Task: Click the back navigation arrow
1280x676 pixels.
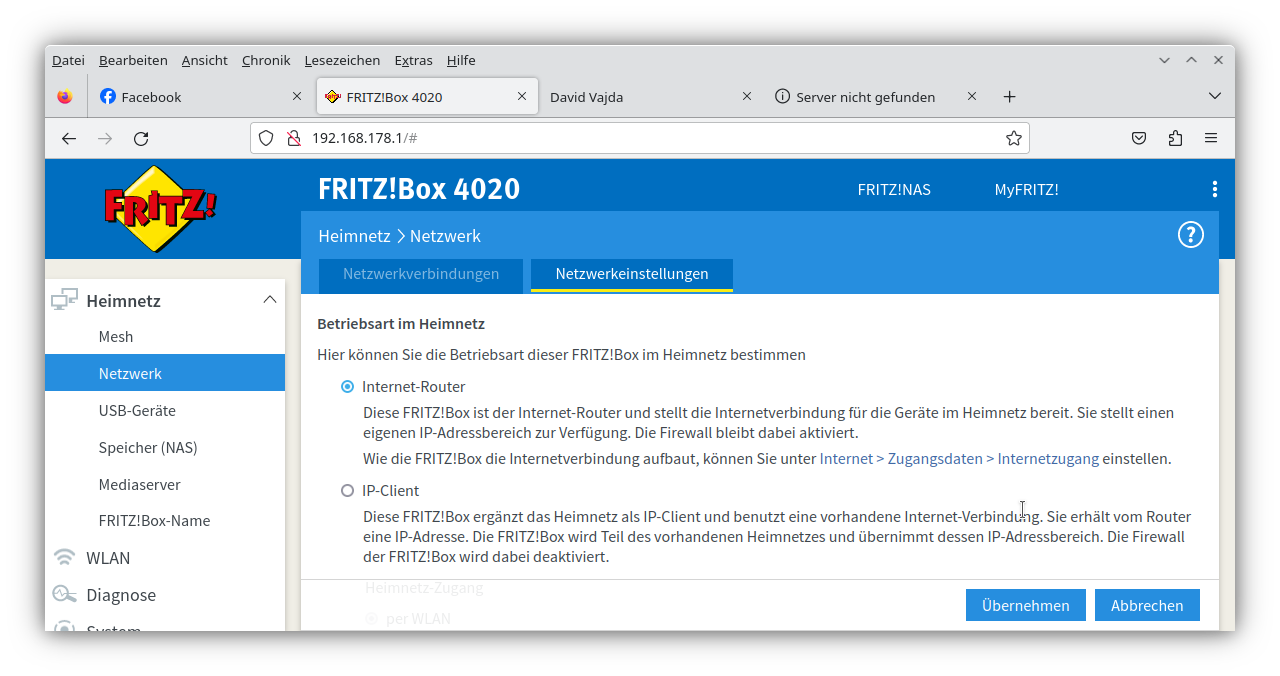Action: [x=69, y=138]
